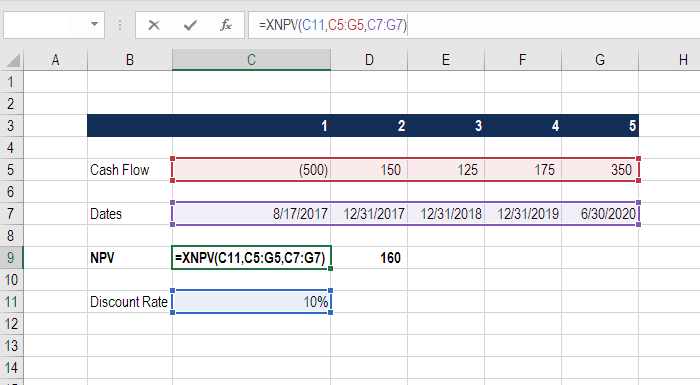Click period header cell 2

pos(369,126)
